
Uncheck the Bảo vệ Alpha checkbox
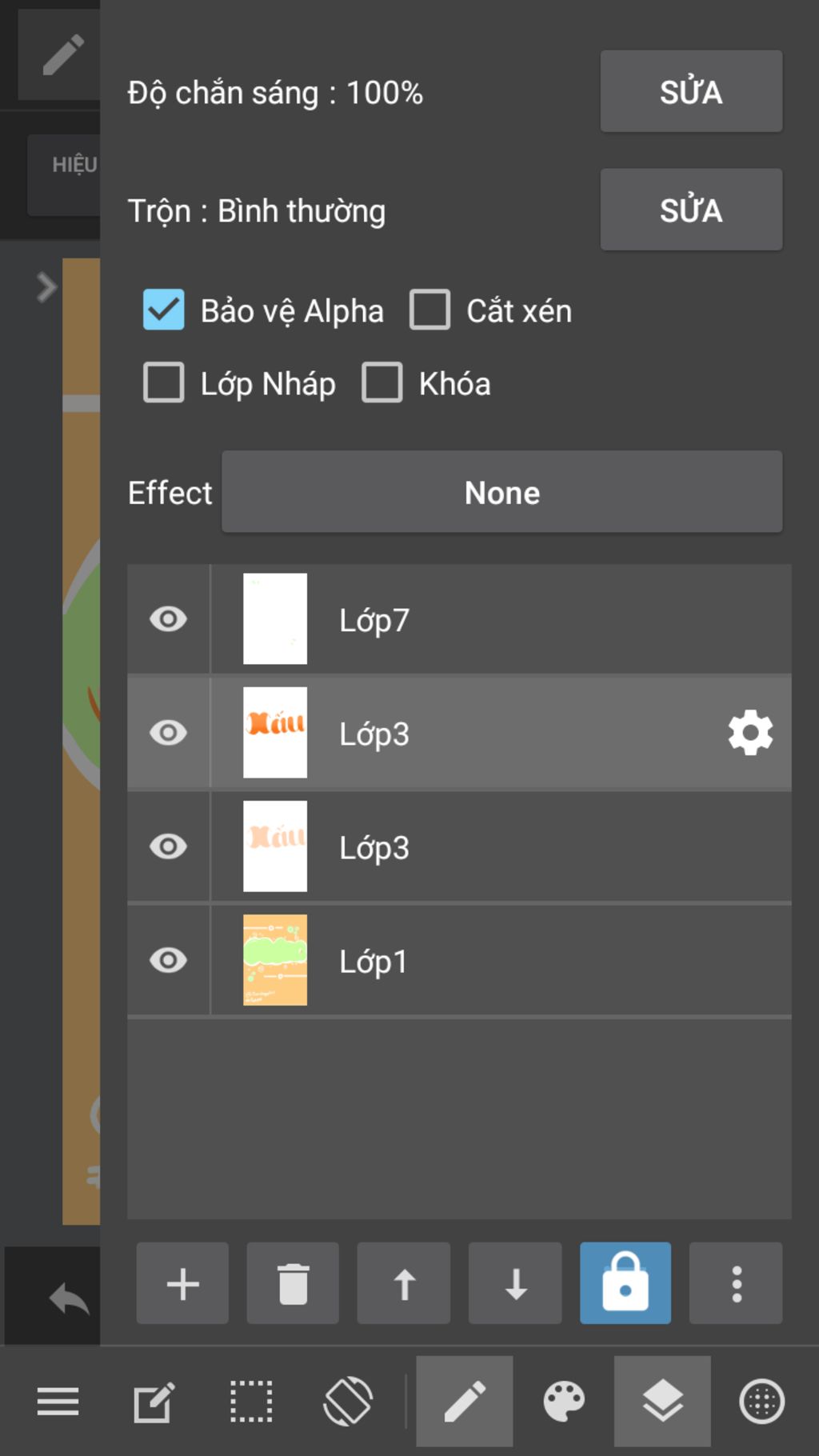[x=163, y=310]
